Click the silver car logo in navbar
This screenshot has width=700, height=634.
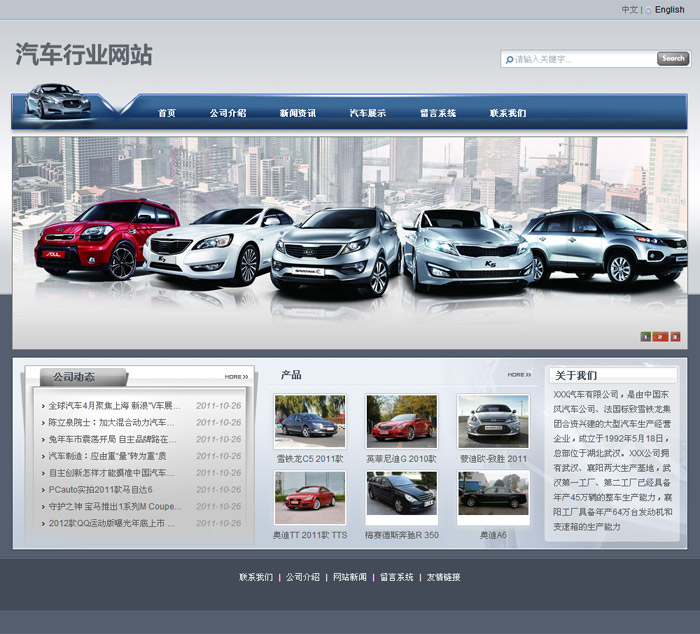[x=58, y=101]
